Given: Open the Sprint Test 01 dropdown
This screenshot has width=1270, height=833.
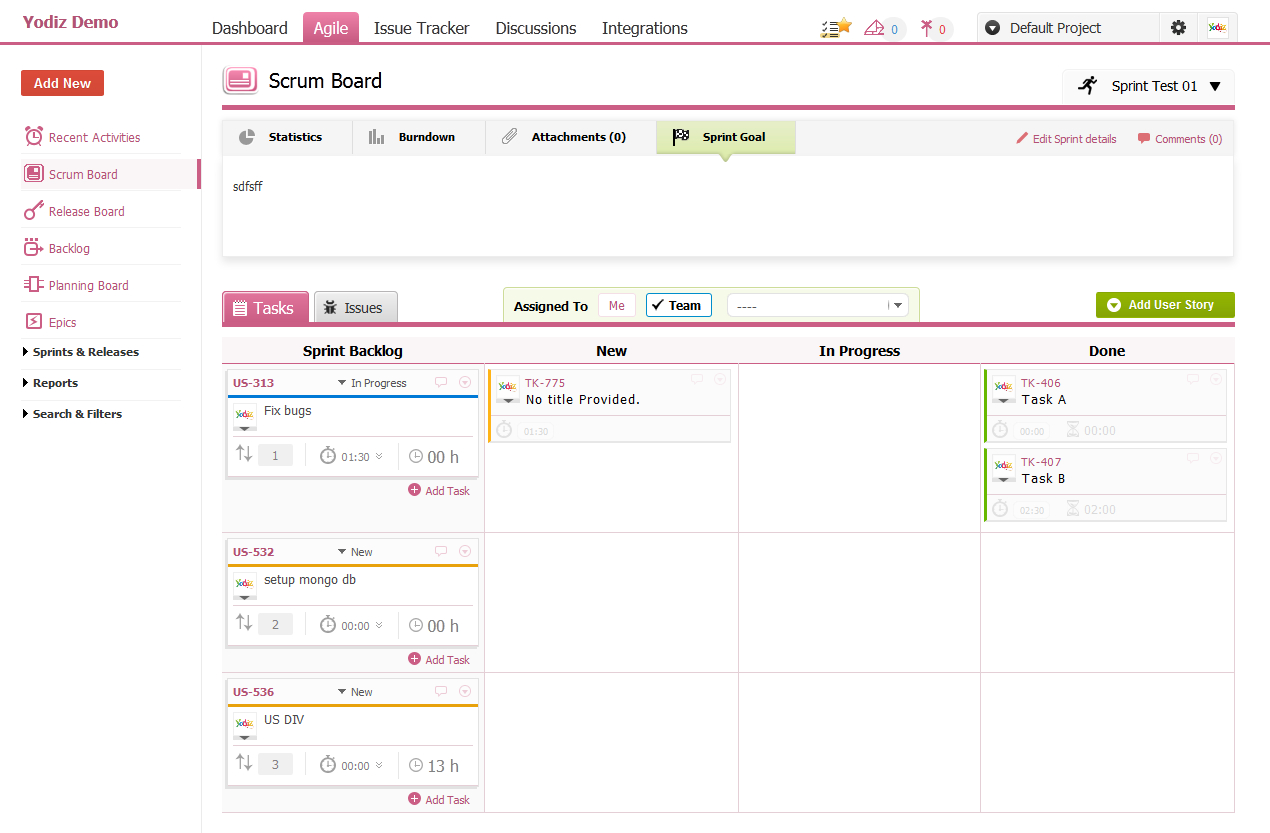Looking at the screenshot, I should coord(1149,86).
